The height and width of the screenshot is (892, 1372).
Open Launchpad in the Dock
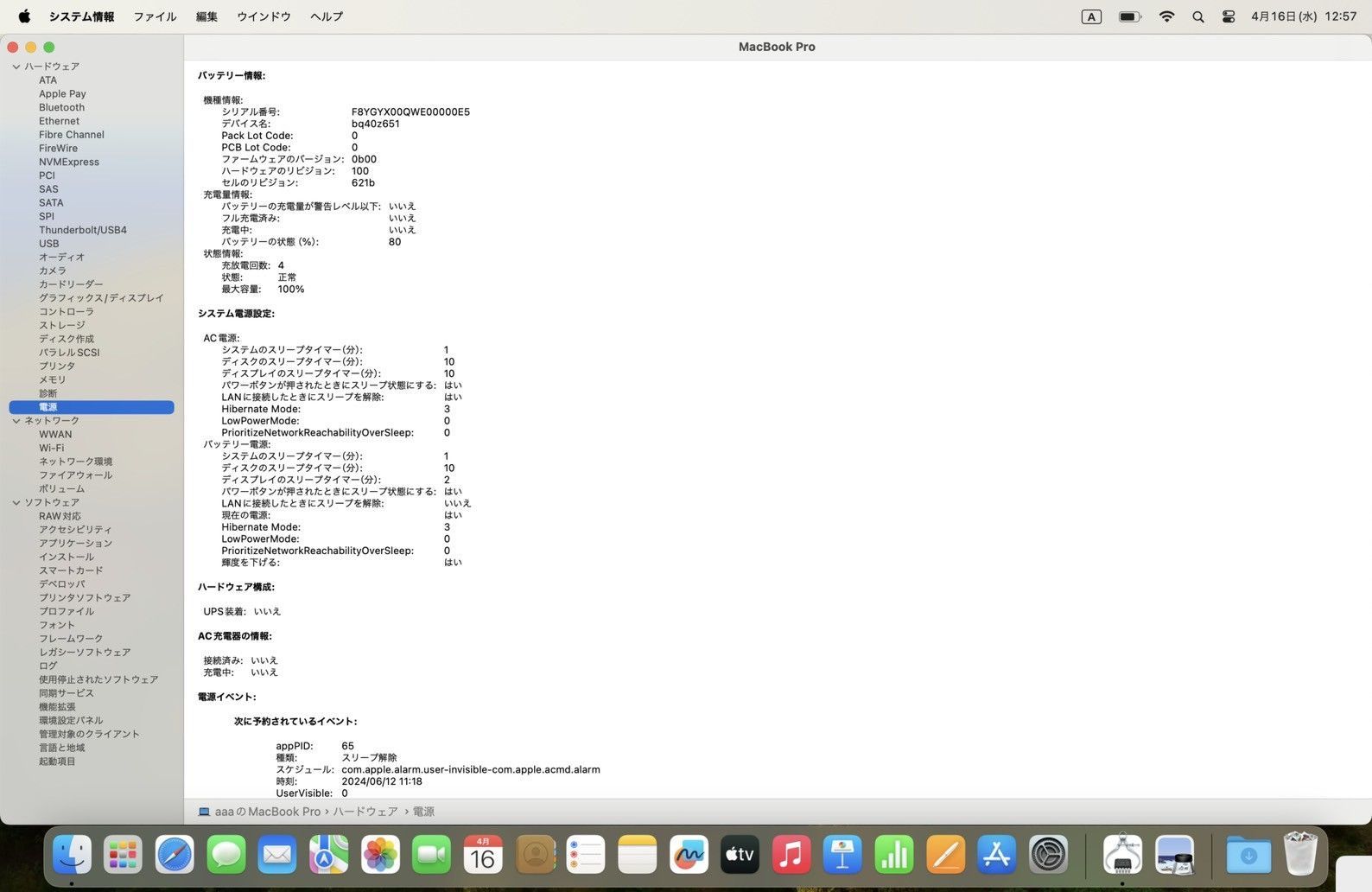(123, 855)
